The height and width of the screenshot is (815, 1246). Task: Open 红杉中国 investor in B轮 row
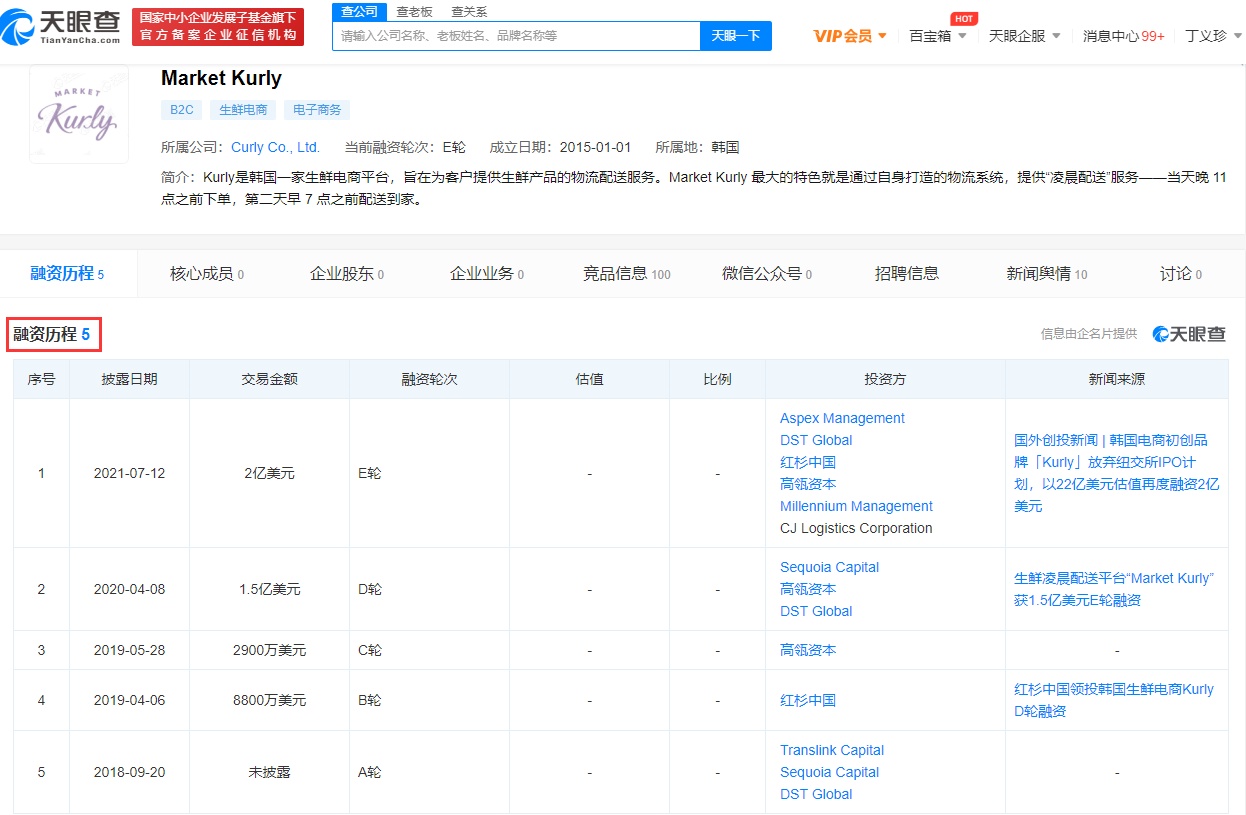coord(808,700)
